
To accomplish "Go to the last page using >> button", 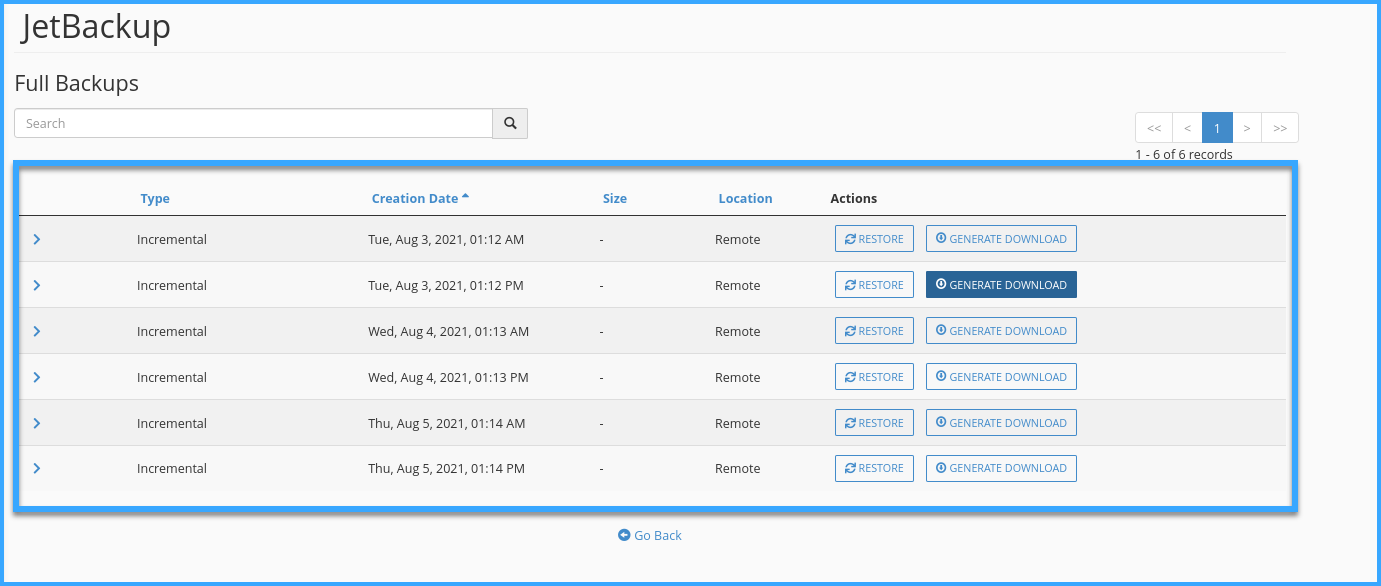I will pyautogui.click(x=1280, y=128).
